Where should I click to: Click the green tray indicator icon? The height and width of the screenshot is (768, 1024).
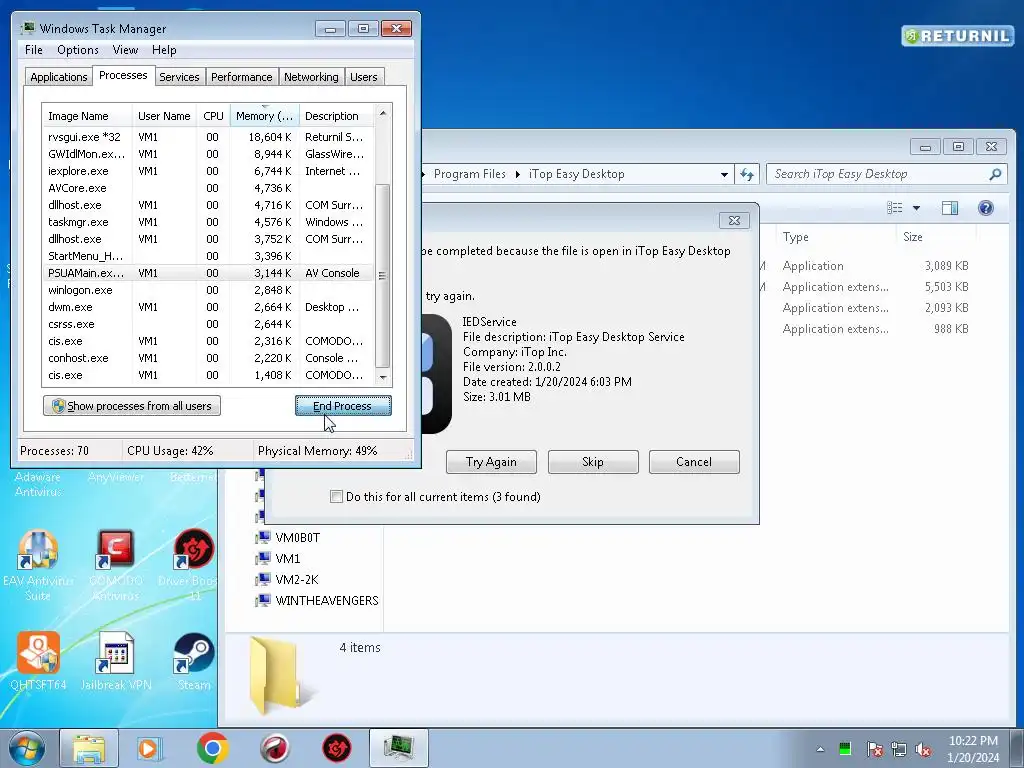[845, 749]
